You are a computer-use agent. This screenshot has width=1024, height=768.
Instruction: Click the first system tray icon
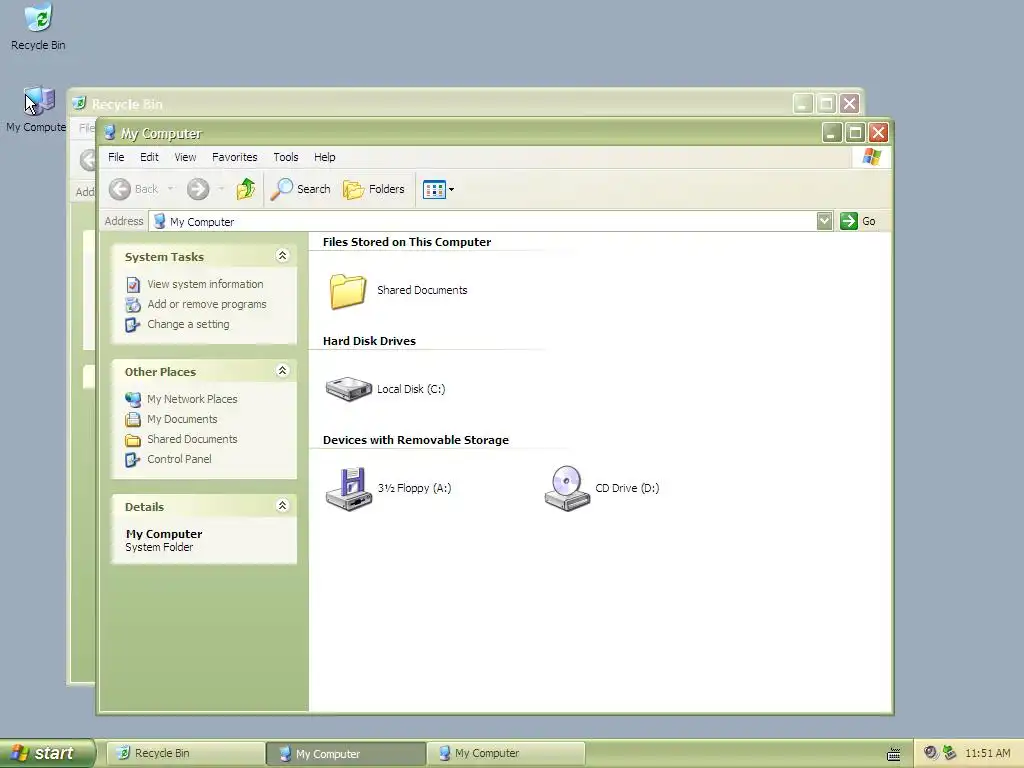tap(931, 753)
